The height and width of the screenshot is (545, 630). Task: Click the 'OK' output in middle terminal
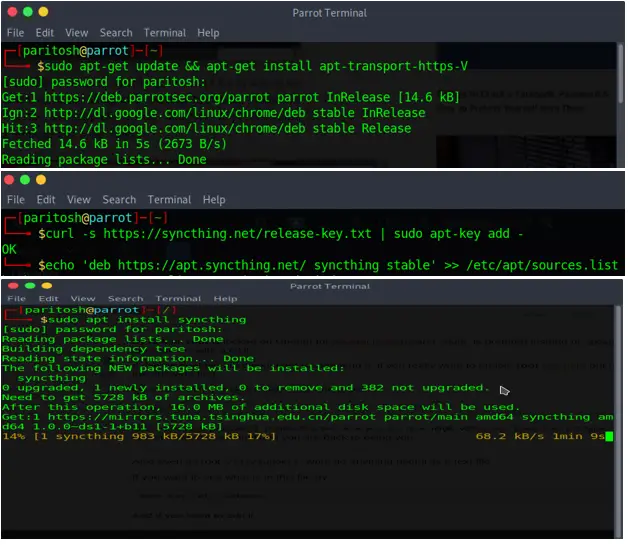[9, 250]
